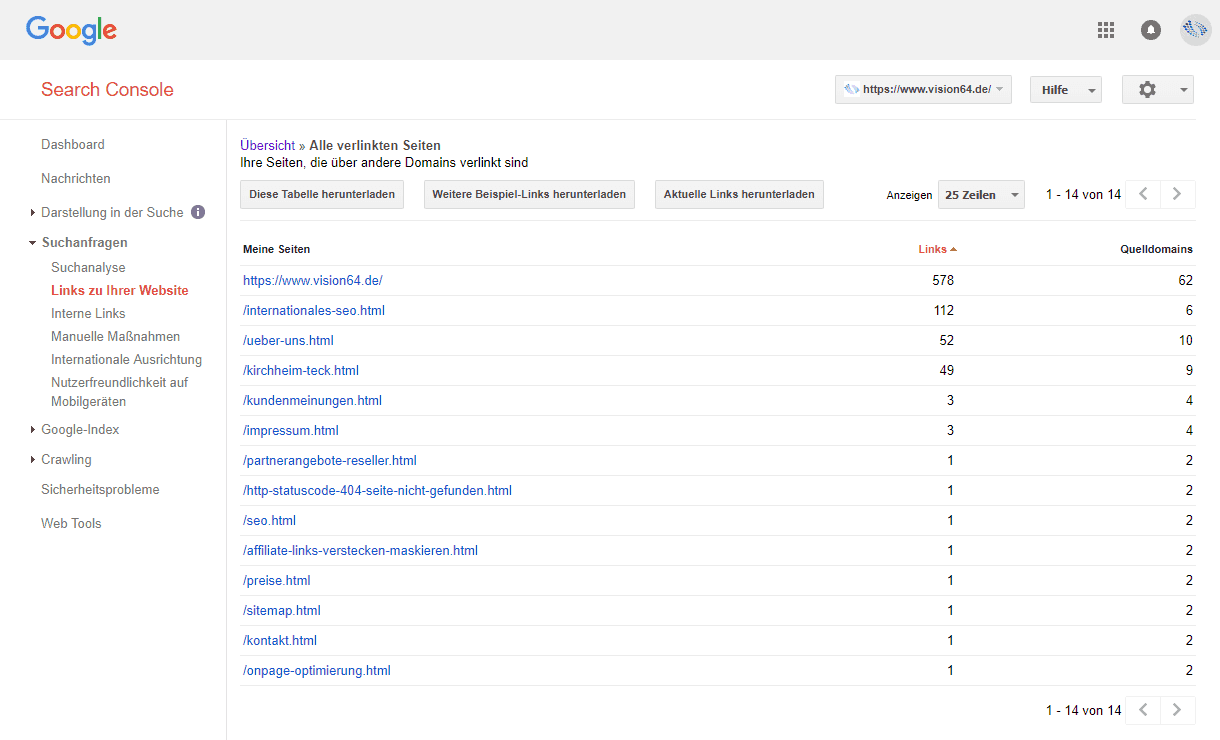Select Links zu Ihrer Website
The width and height of the screenshot is (1220, 740).
(x=120, y=290)
